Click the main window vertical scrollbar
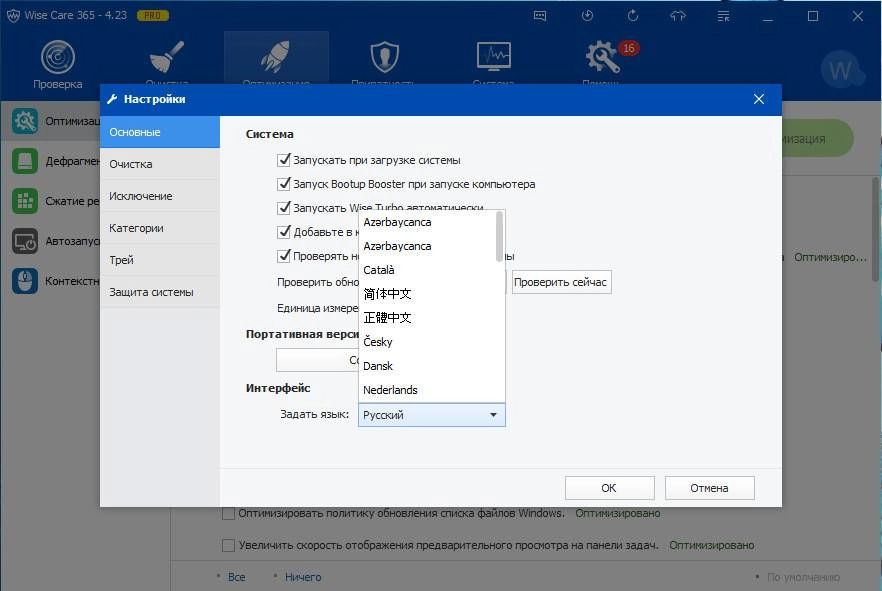882x591 pixels. click(875, 229)
